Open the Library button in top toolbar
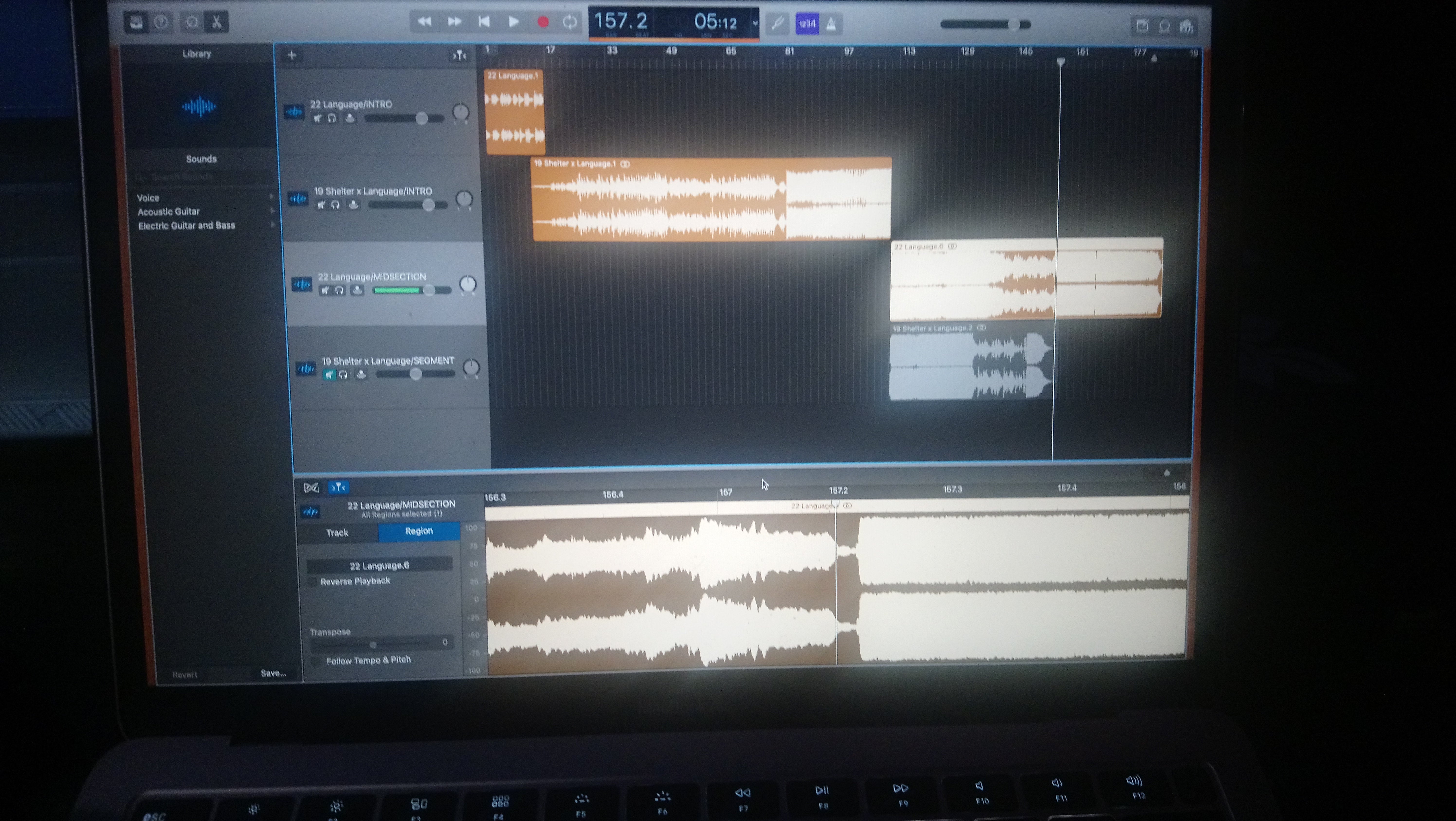The width and height of the screenshot is (1456, 821). tap(136, 23)
